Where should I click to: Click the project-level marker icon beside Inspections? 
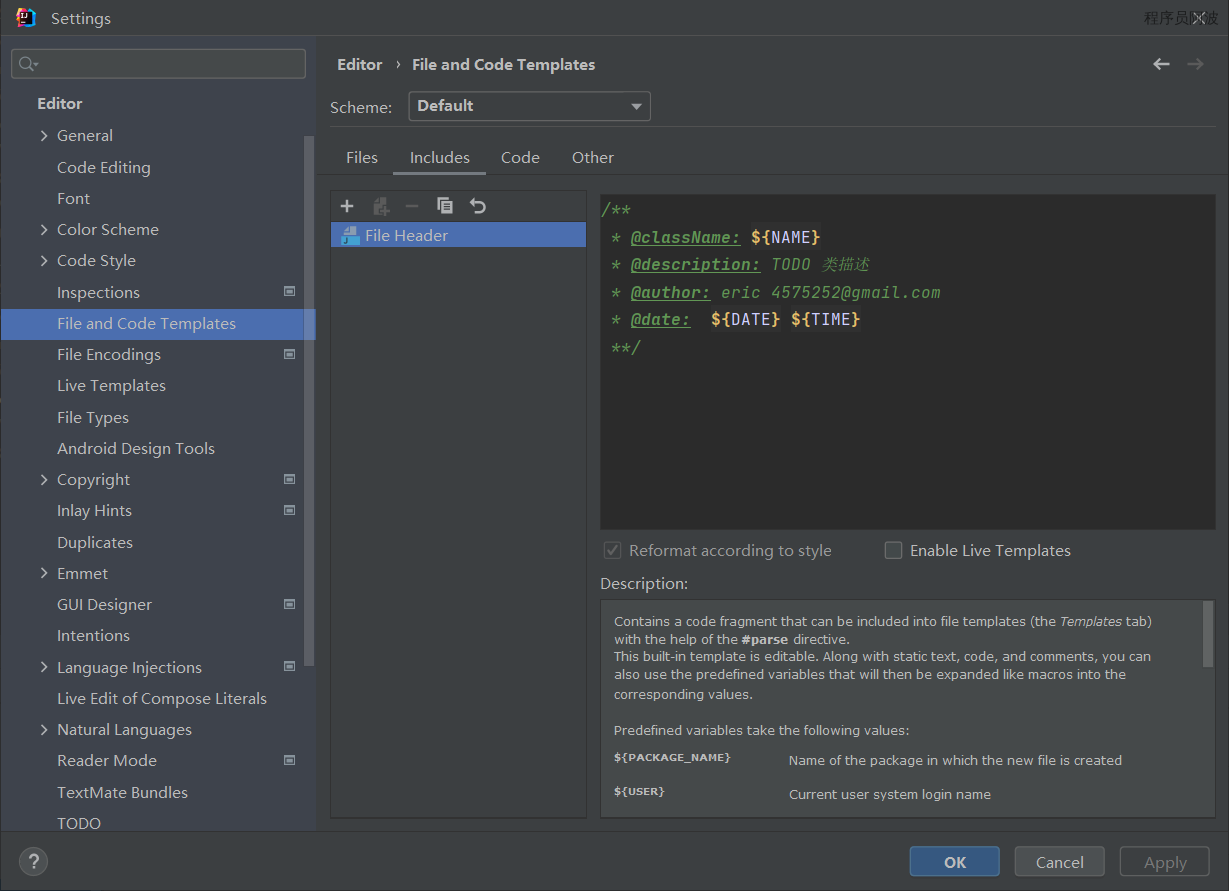289,292
